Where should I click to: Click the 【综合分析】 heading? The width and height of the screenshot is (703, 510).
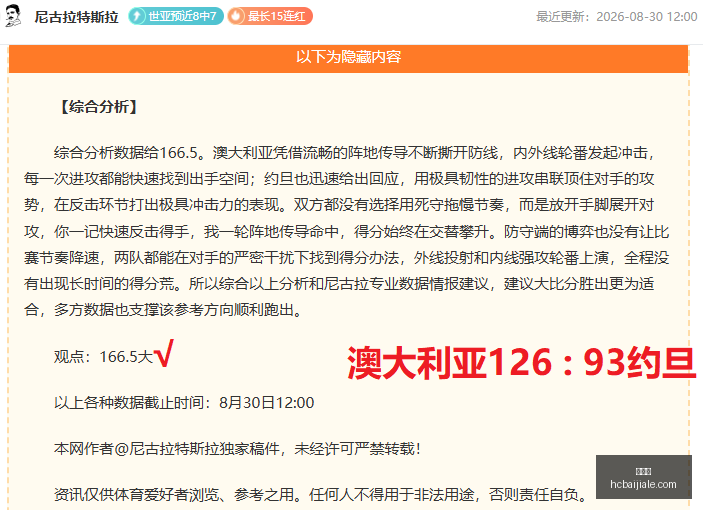pos(99,107)
